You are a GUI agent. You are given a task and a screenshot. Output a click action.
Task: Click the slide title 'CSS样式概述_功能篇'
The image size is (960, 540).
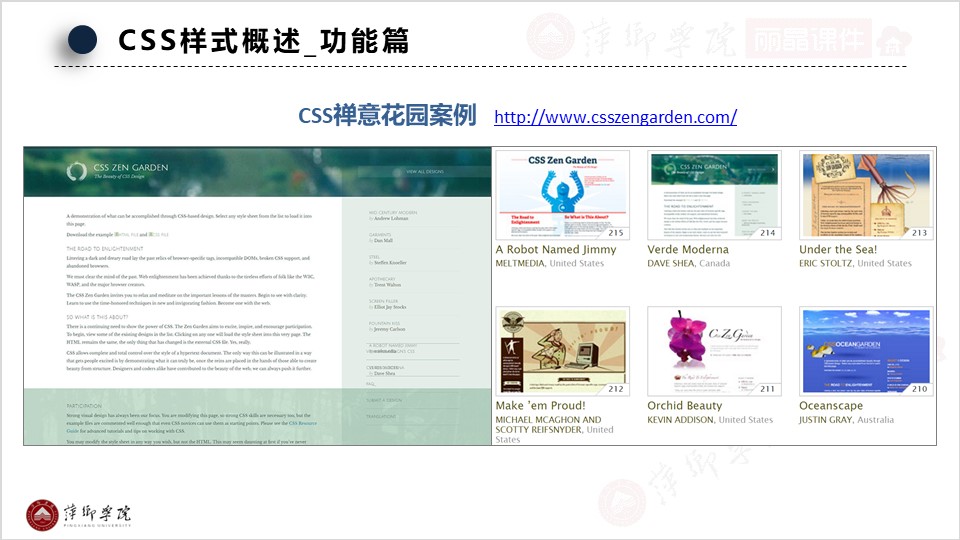click(263, 41)
